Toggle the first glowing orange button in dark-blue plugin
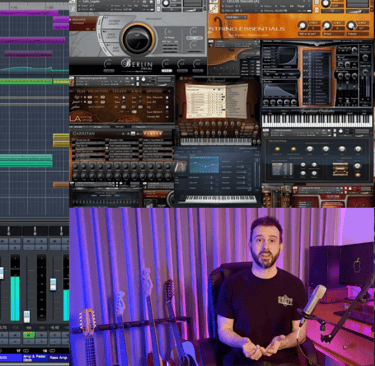 pos(277,149)
